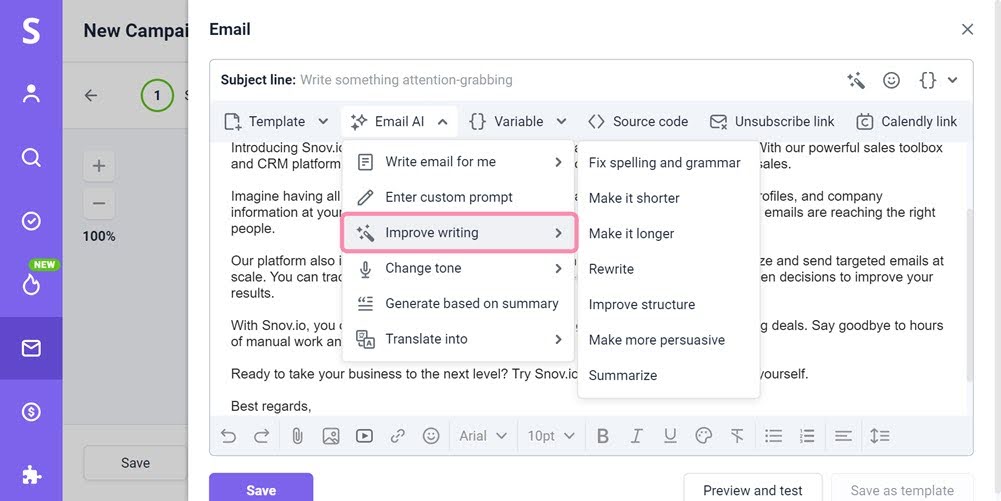Image resolution: width=1001 pixels, height=501 pixels.
Task: Insert a hyperlink with the link icon
Action: pos(398,436)
